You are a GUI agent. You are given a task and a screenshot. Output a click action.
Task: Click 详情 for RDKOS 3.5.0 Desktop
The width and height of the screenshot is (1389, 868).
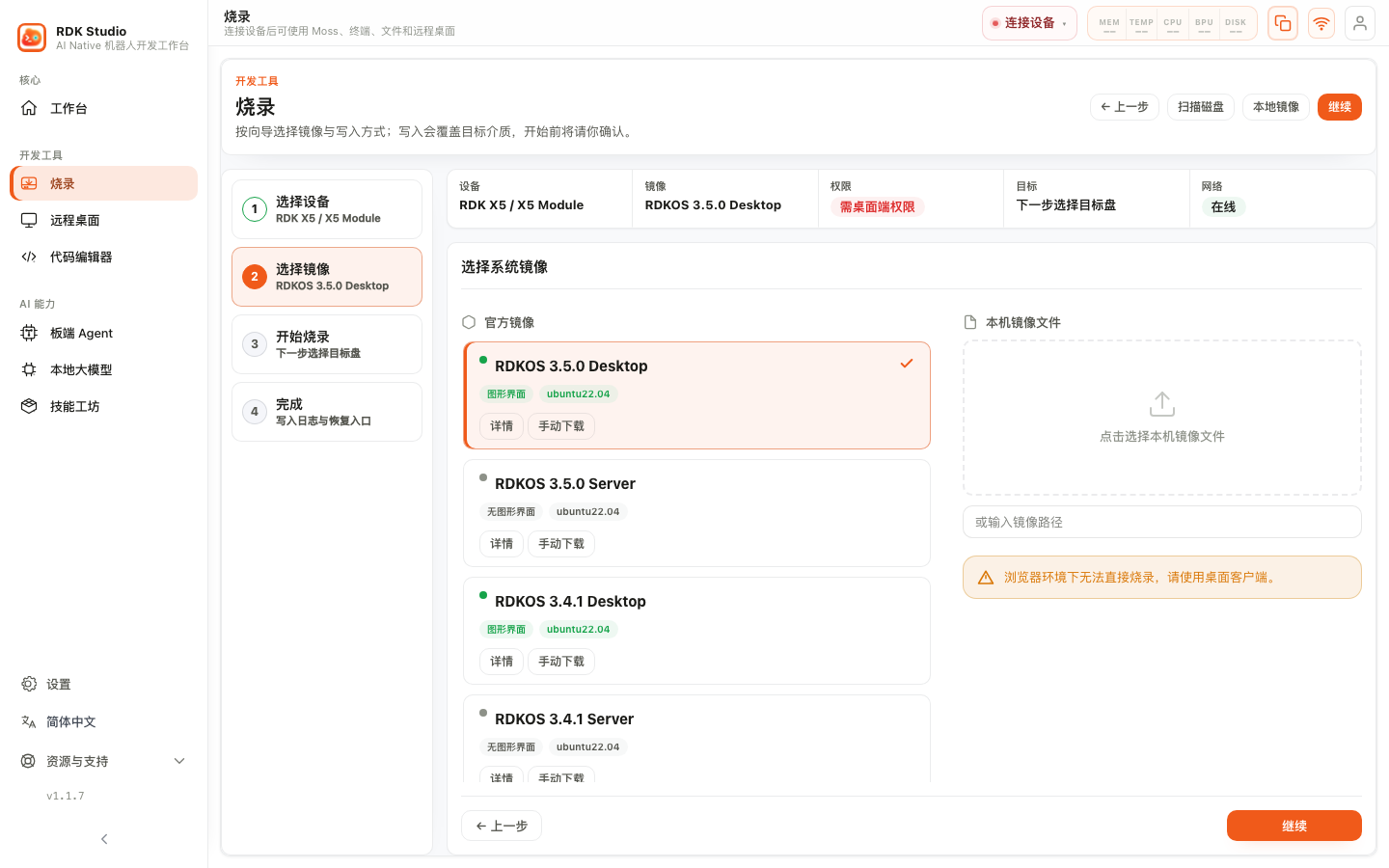click(x=502, y=426)
